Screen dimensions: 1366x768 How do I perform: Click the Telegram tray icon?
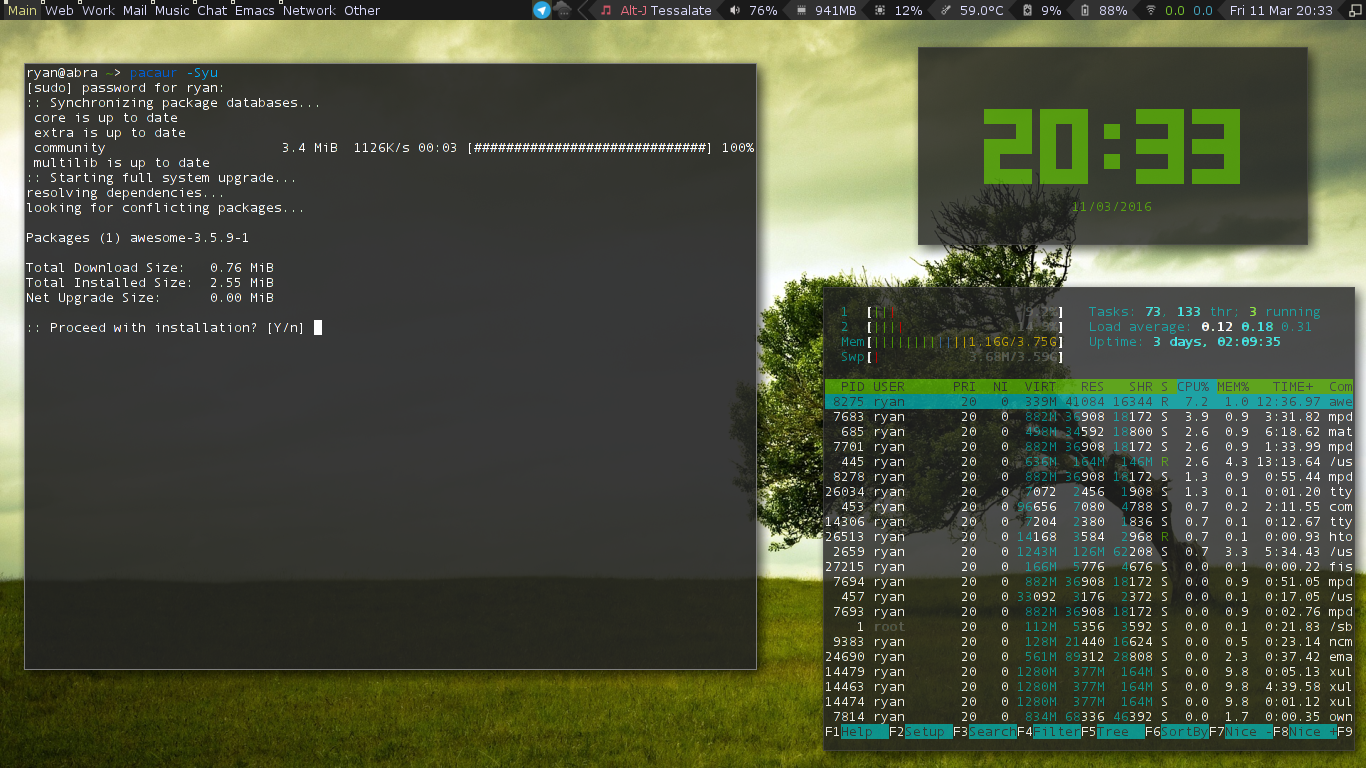click(541, 10)
